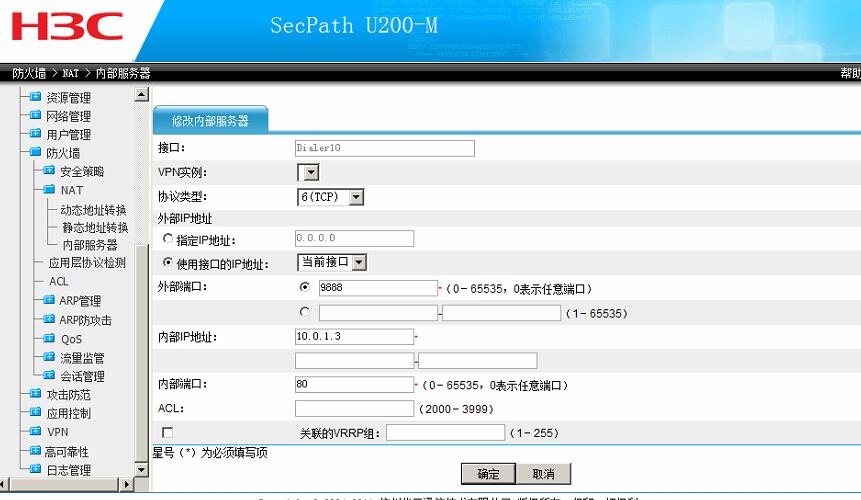Click the folder icon beside 攻击防范
The image size is (861, 500).
pyautogui.click(x=35, y=394)
